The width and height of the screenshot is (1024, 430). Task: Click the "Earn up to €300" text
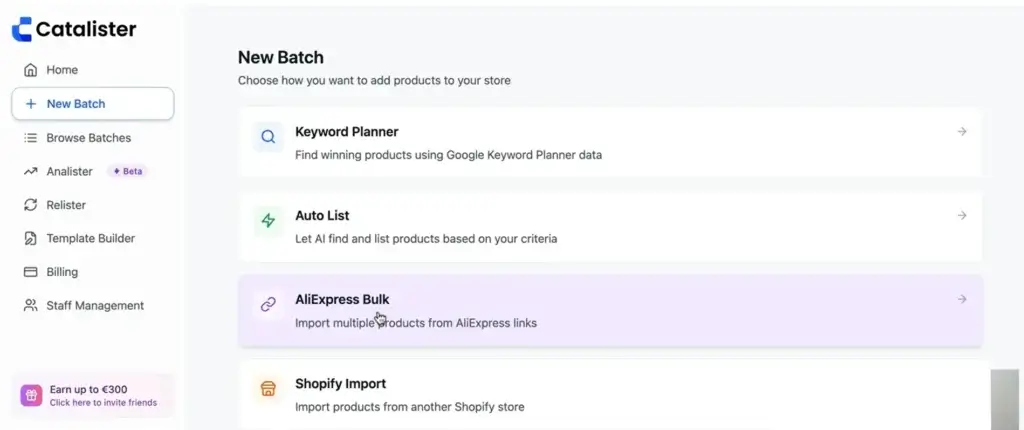(89, 389)
